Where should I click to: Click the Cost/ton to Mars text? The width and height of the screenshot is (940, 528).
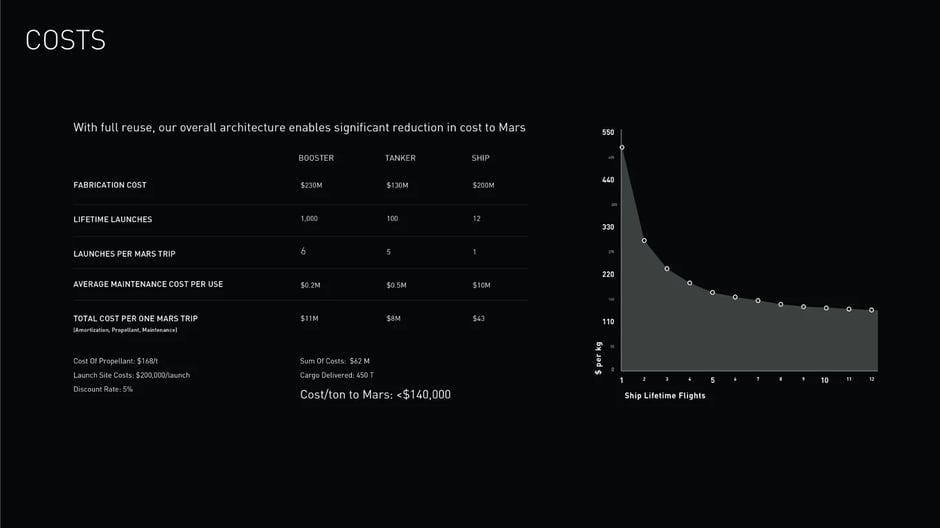point(375,394)
